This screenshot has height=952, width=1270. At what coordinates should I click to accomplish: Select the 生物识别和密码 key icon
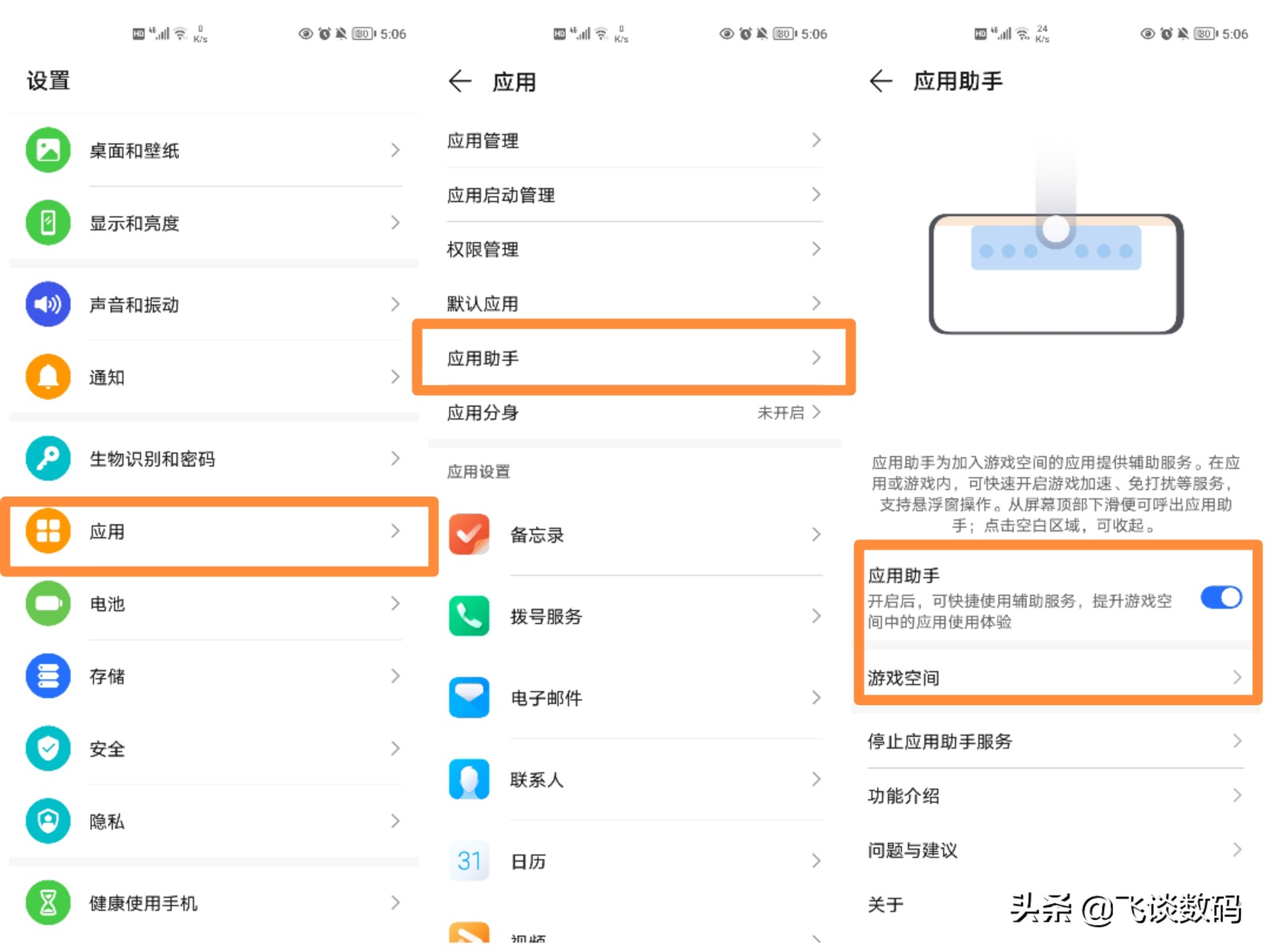[x=48, y=459]
